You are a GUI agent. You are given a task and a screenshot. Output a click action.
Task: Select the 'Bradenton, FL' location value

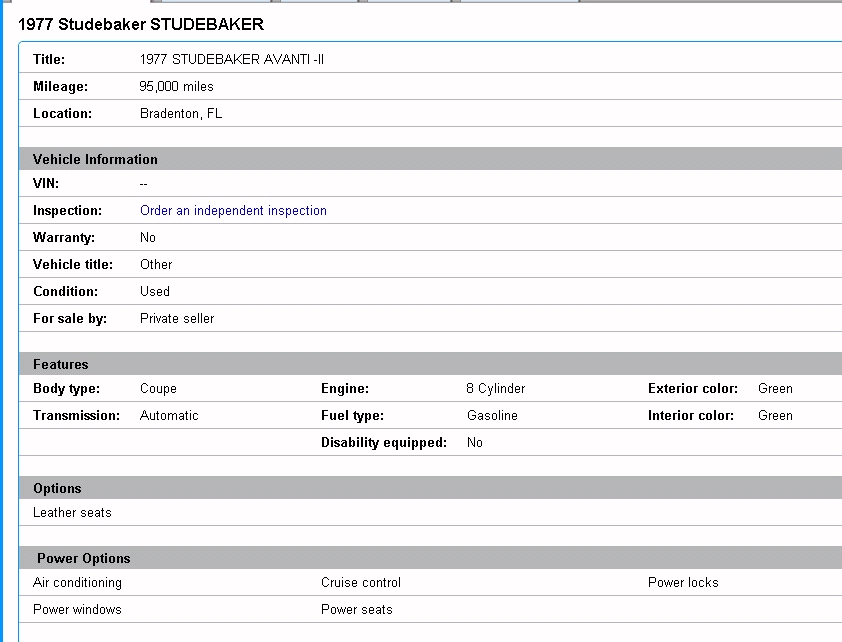pos(181,113)
